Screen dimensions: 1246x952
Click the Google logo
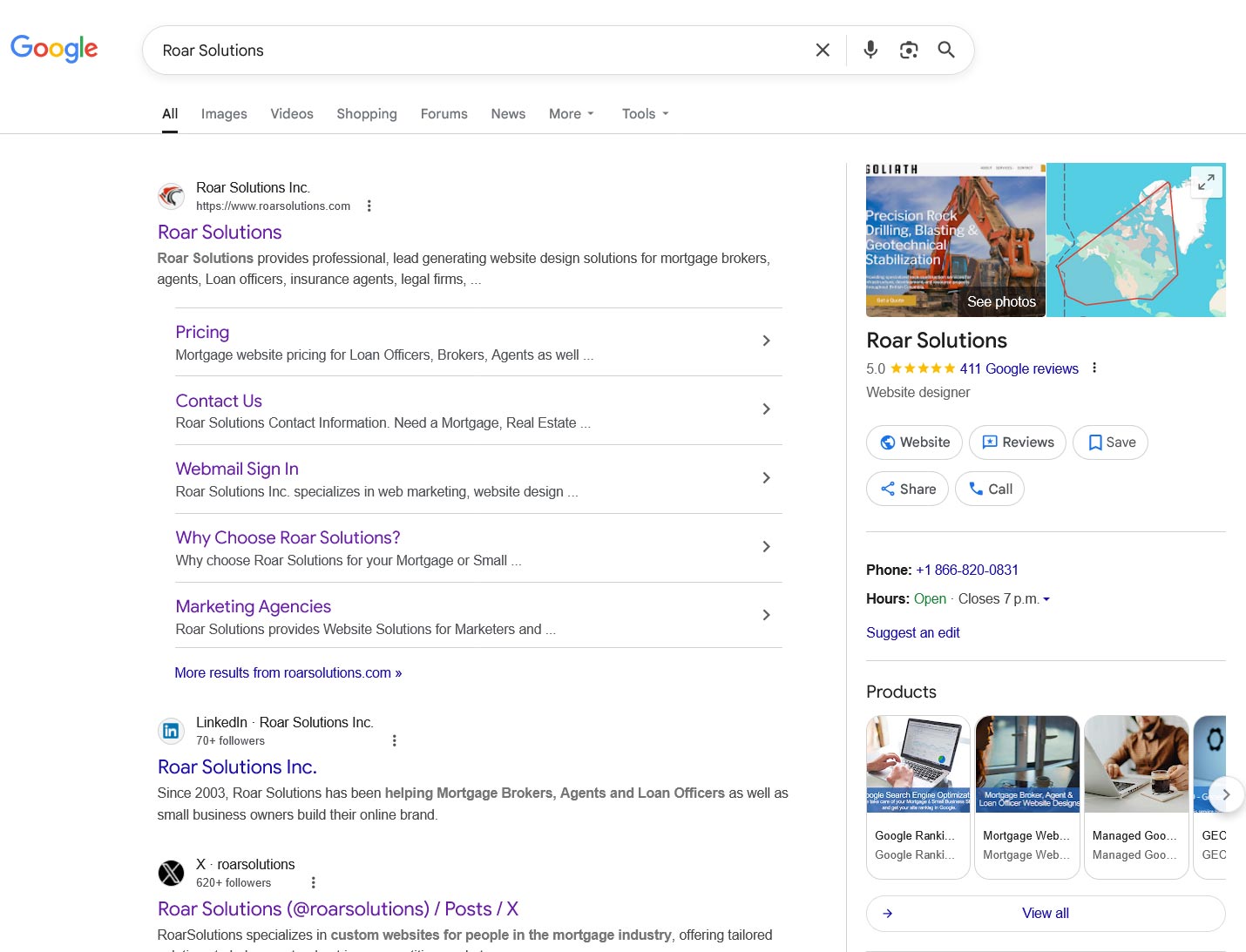click(x=54, y=50)
